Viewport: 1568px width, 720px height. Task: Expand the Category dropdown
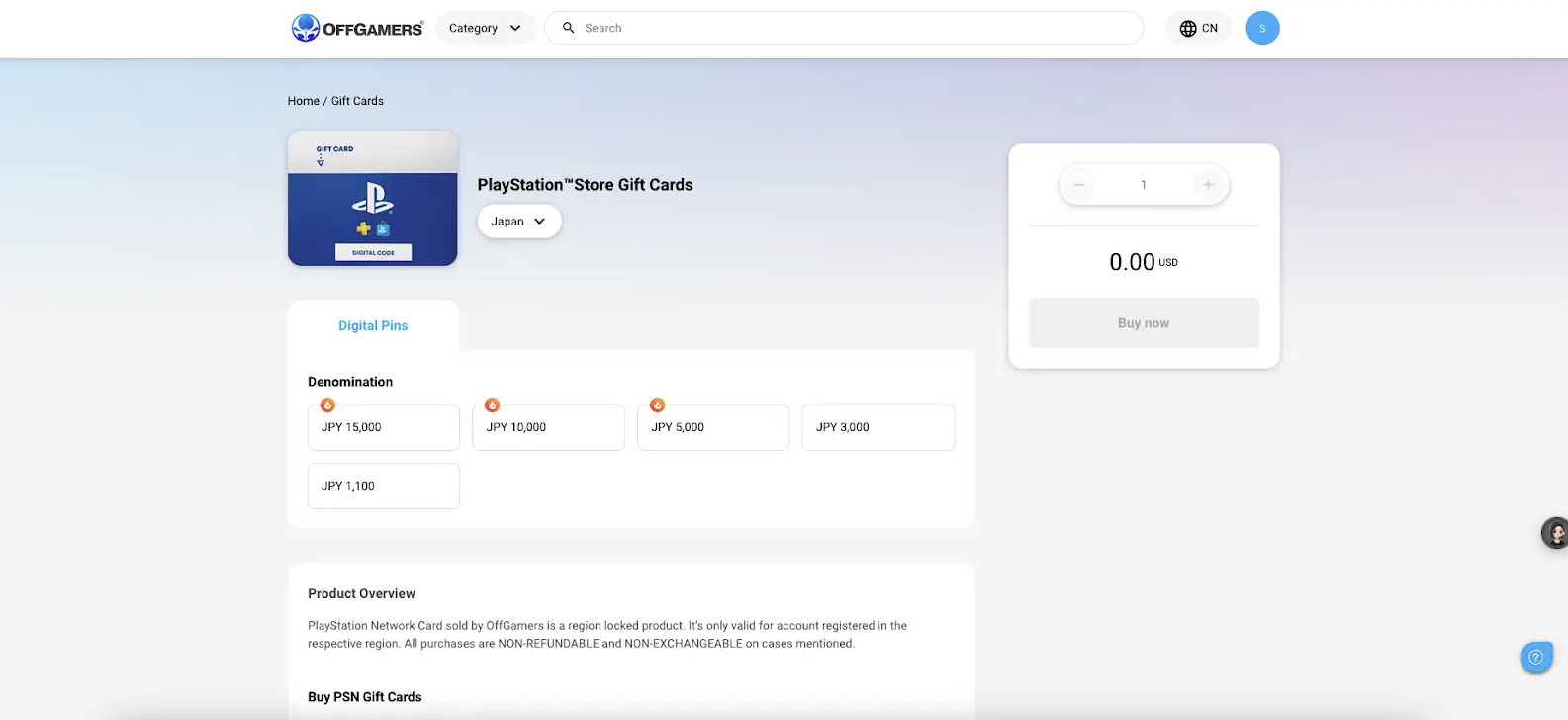(486, 28)
